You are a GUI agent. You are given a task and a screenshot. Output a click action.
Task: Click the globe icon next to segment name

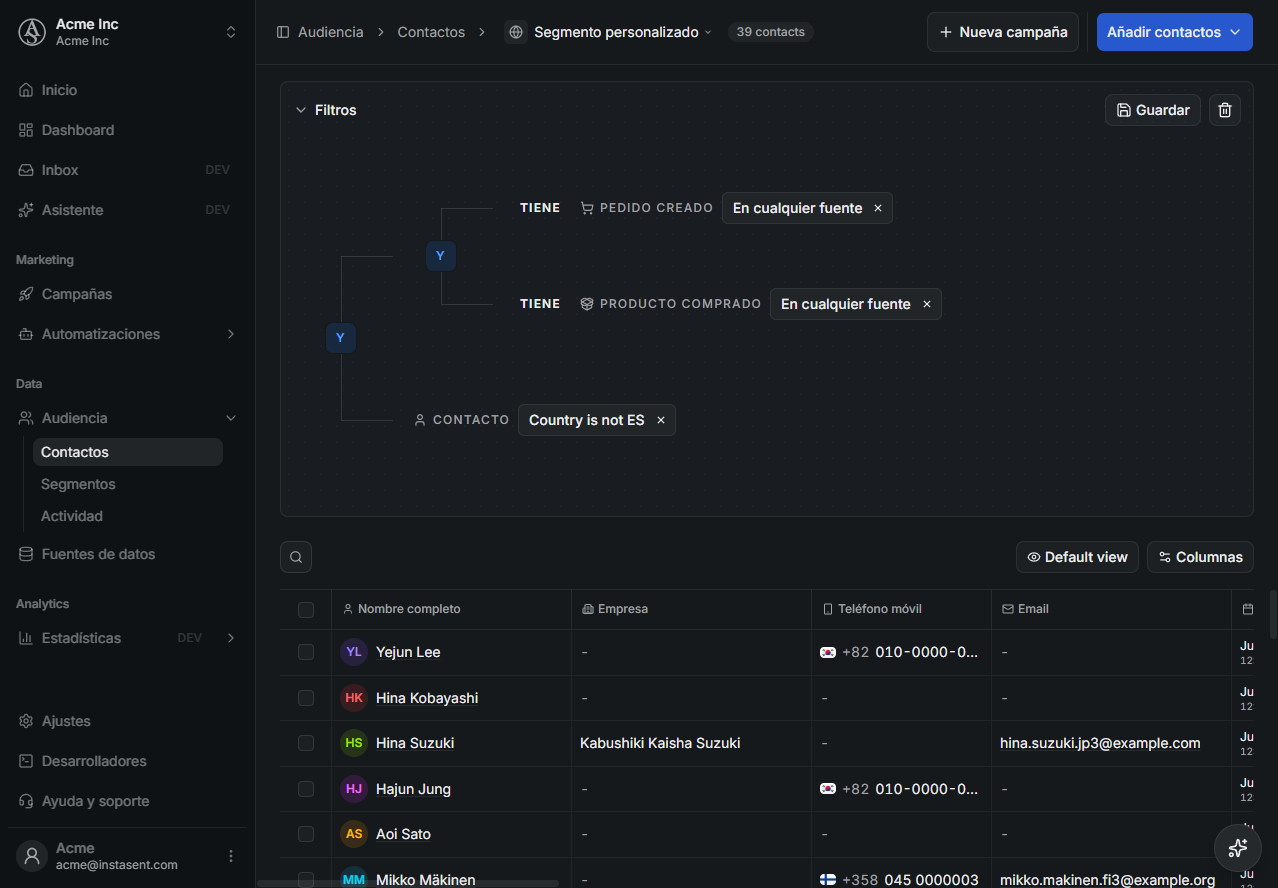516,32
